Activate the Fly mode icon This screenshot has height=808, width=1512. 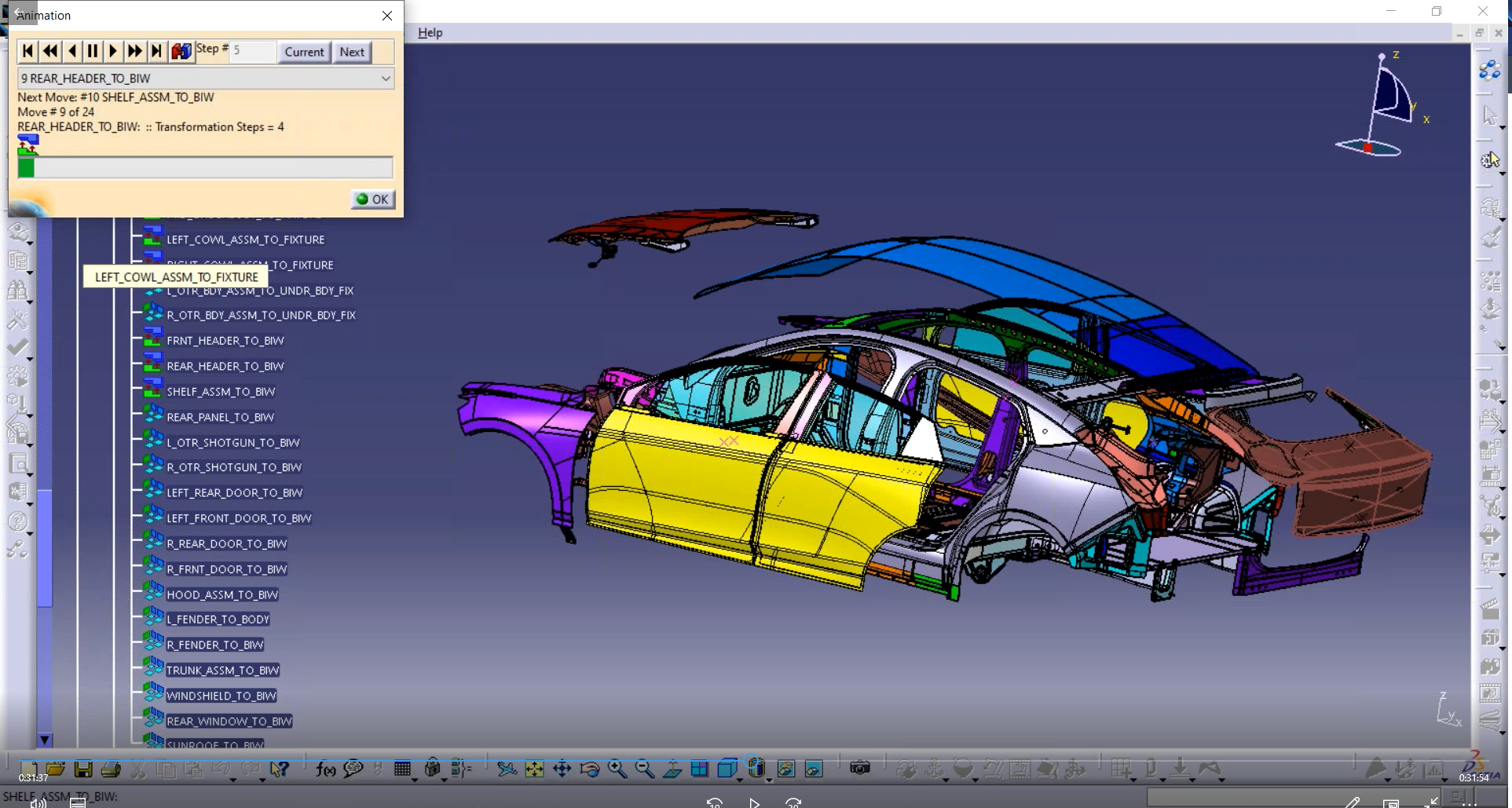tap(507, 770)
